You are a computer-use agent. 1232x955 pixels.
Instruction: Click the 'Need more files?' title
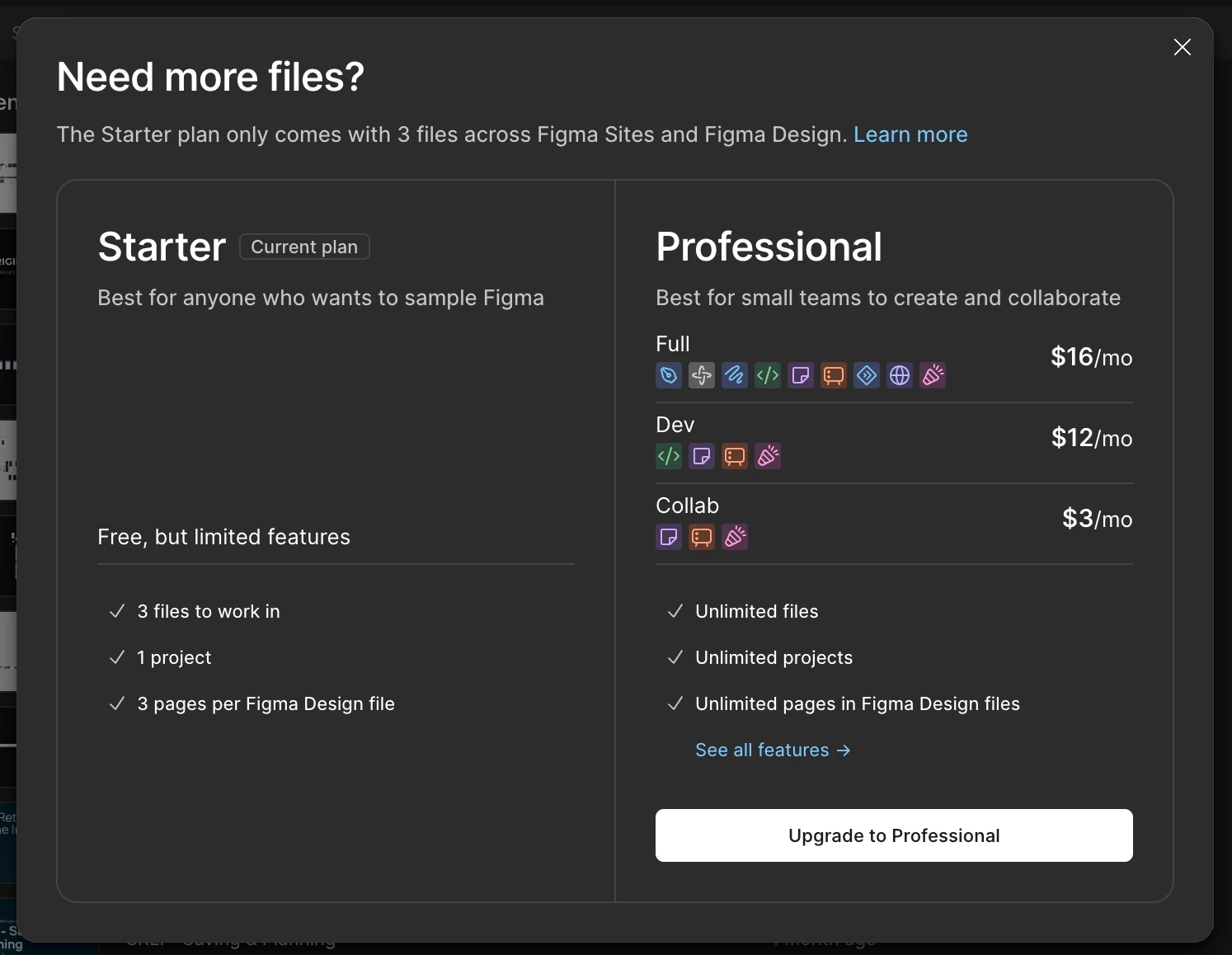point(210,78)
